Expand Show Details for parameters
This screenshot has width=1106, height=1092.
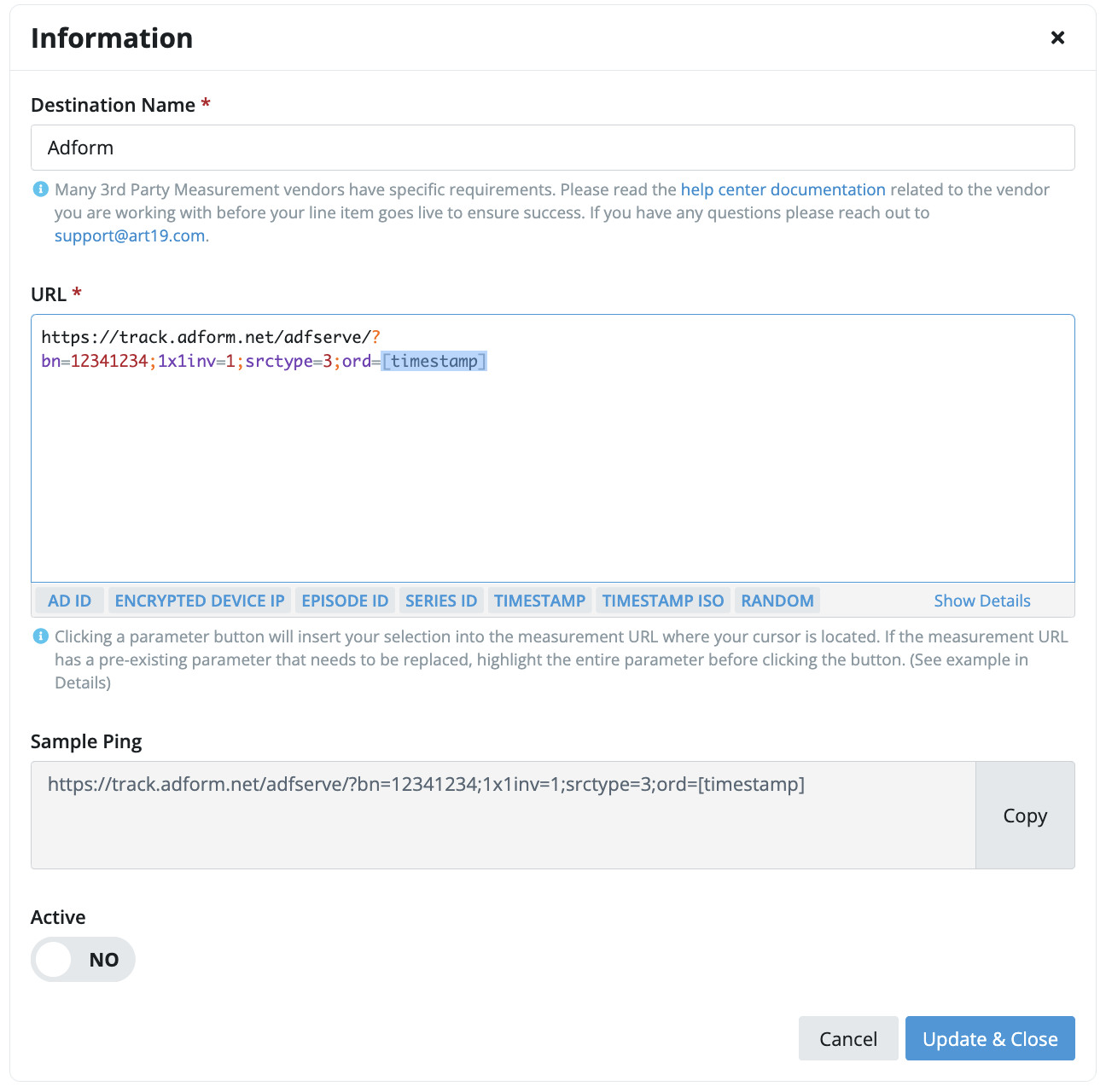tap(982, 601)
